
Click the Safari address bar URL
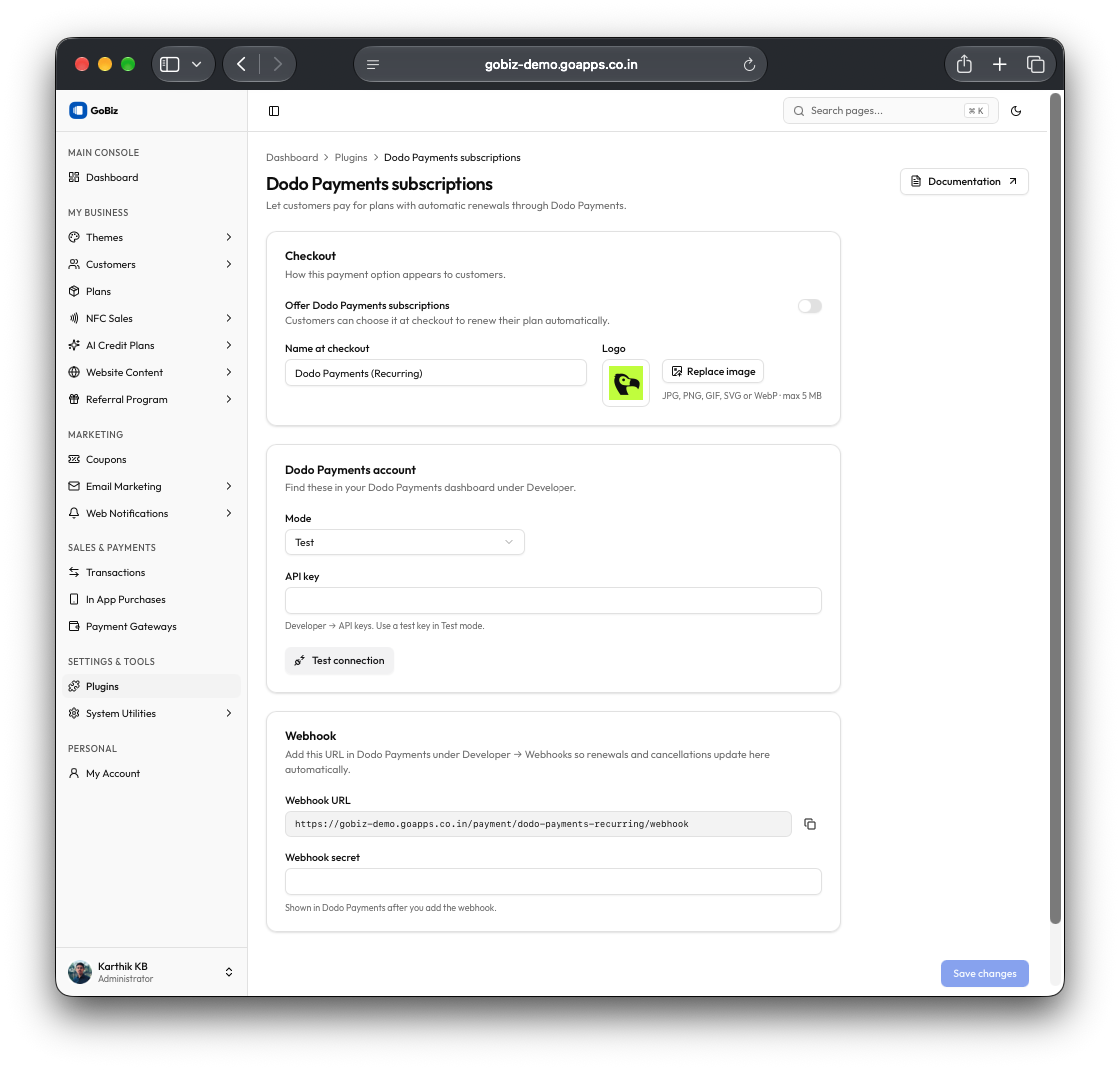pos(560,64)
